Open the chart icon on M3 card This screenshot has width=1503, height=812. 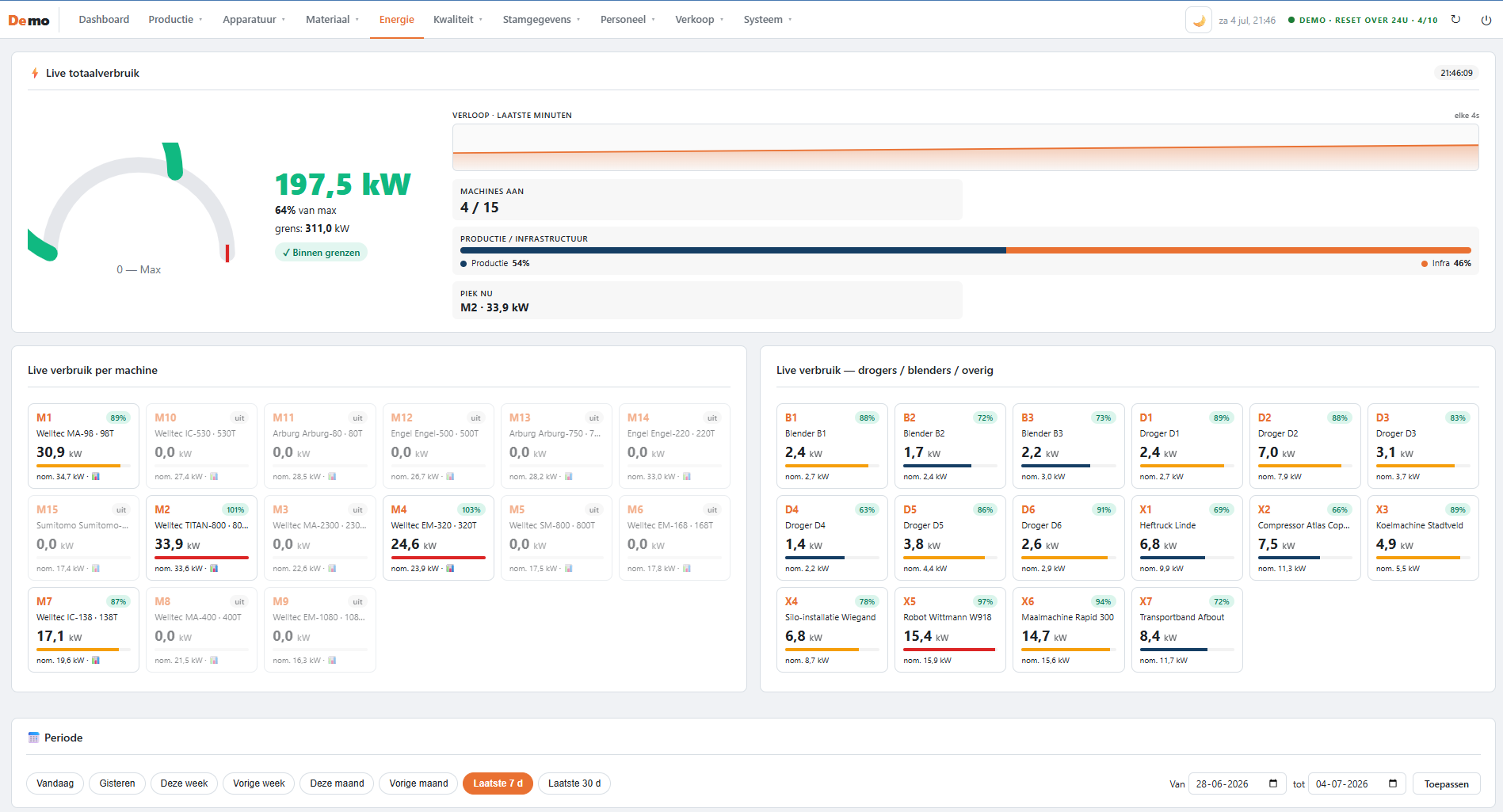click(332, 569)
